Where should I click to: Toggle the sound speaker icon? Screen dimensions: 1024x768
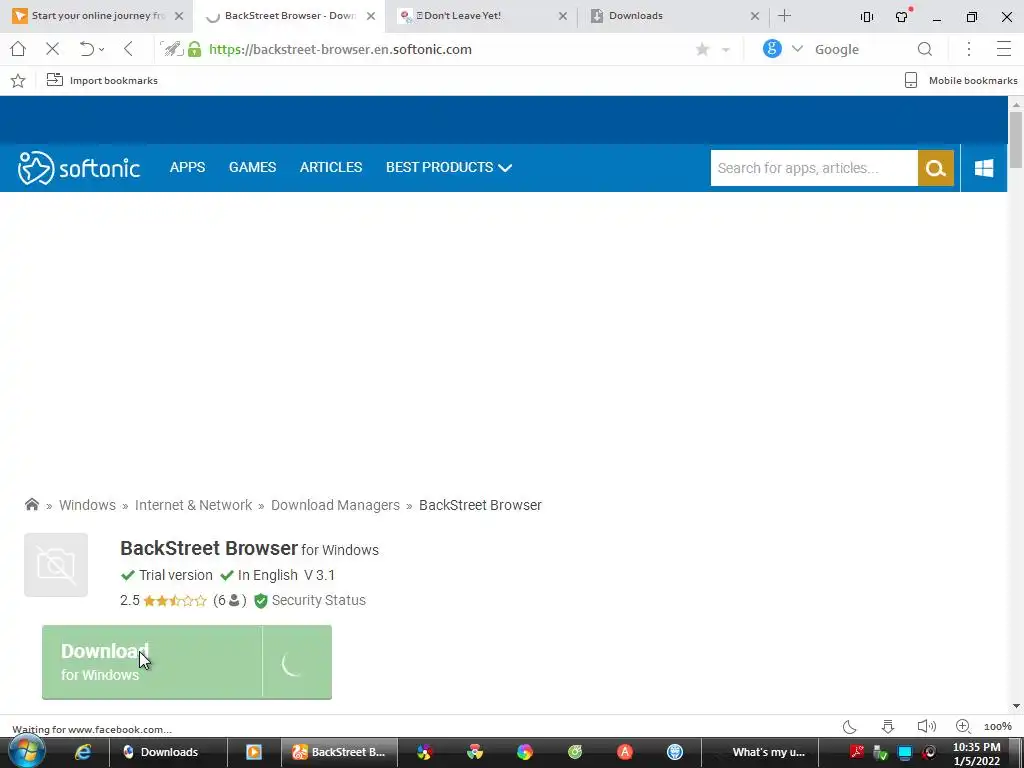pos(926,726)
